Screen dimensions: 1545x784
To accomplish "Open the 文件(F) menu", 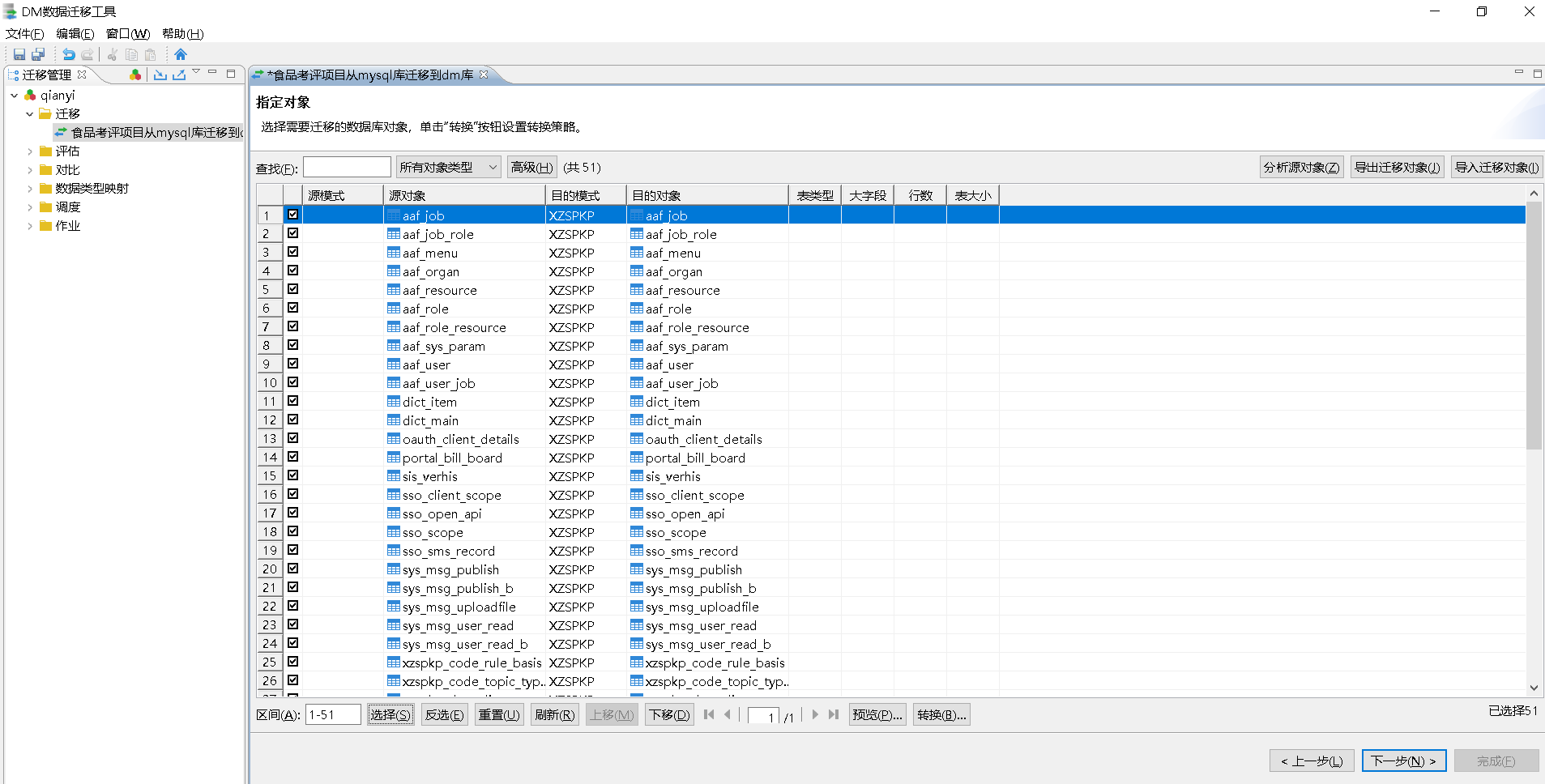I will coord(24,33).
